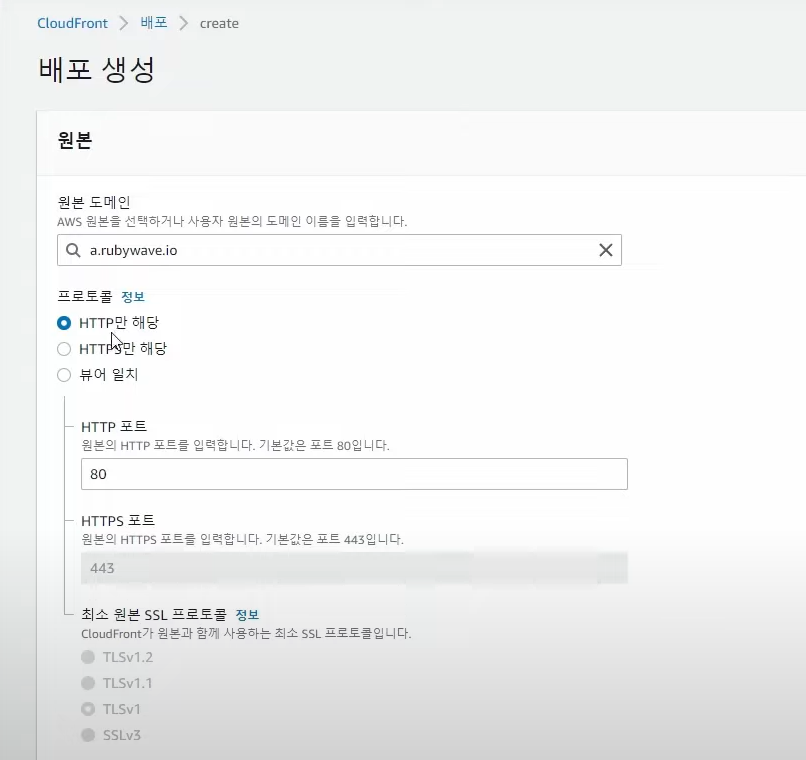The image size is (806, 760).
Task: Select the HTTPS만 해당 radio option
Action: (64, 349)
